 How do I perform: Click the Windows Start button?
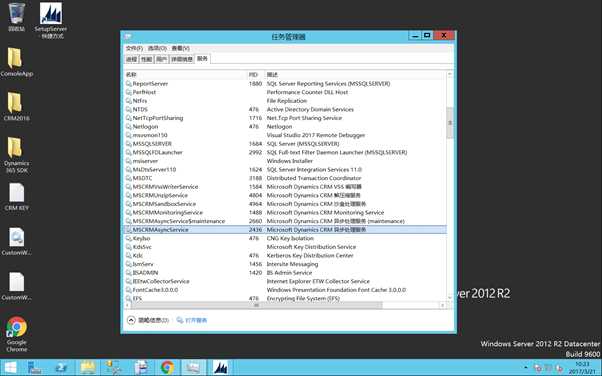(10, 368)
